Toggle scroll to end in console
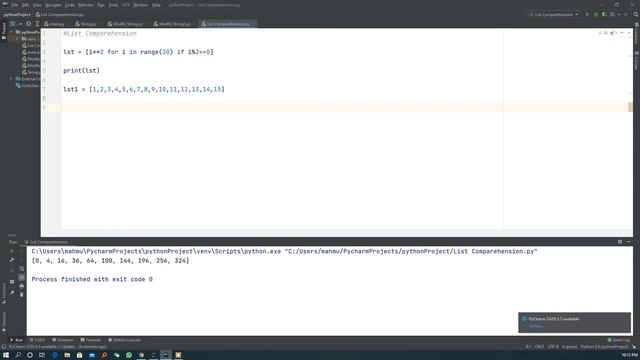The height and width of the screenshot is (360, 640). pos(22,277)
